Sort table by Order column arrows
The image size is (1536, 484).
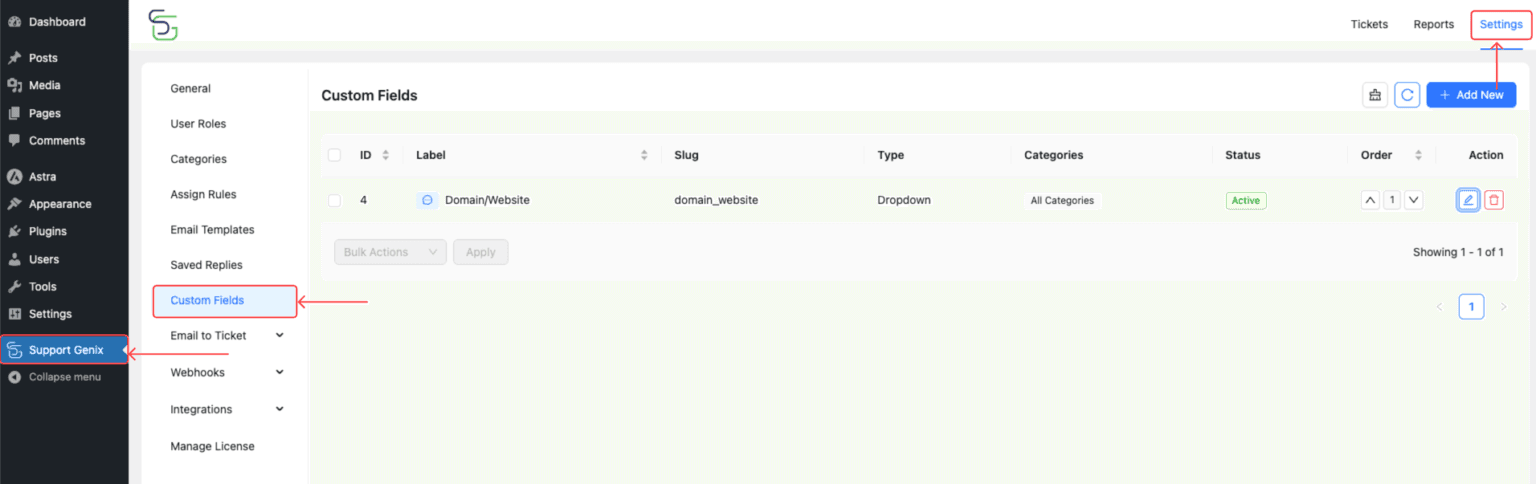pos(1418,155)
